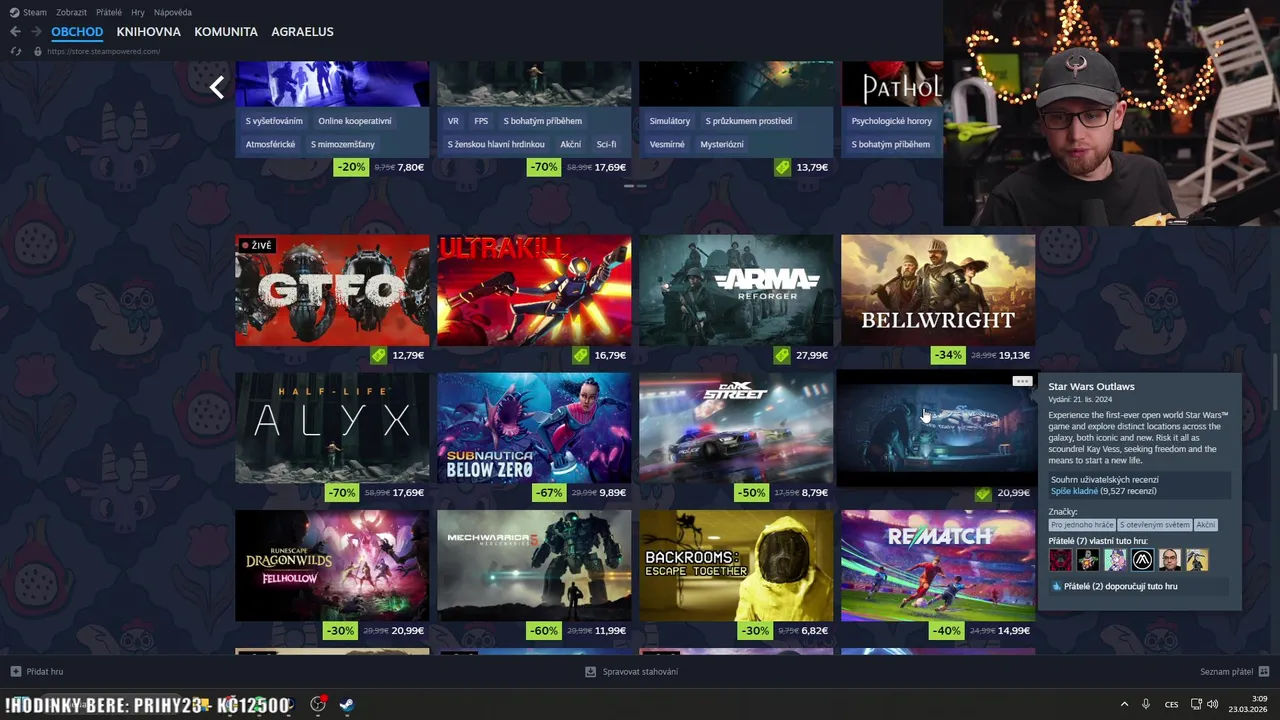Click the green tag icon beside 27,99€
1280x720 pixels.
[783, 355]
